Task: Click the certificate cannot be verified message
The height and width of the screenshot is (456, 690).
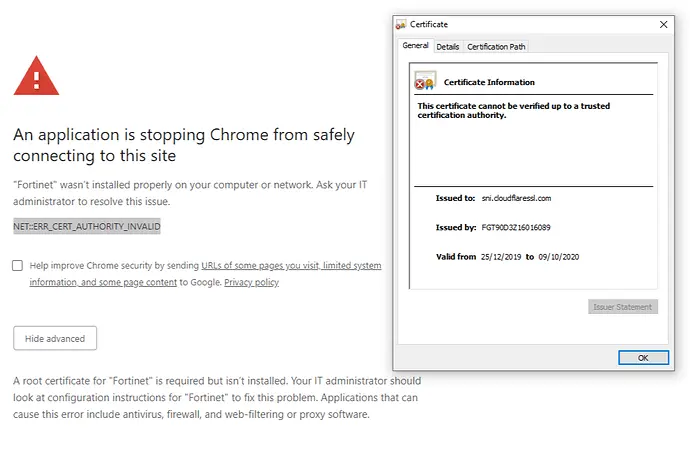Action: [x=514, y=110]
